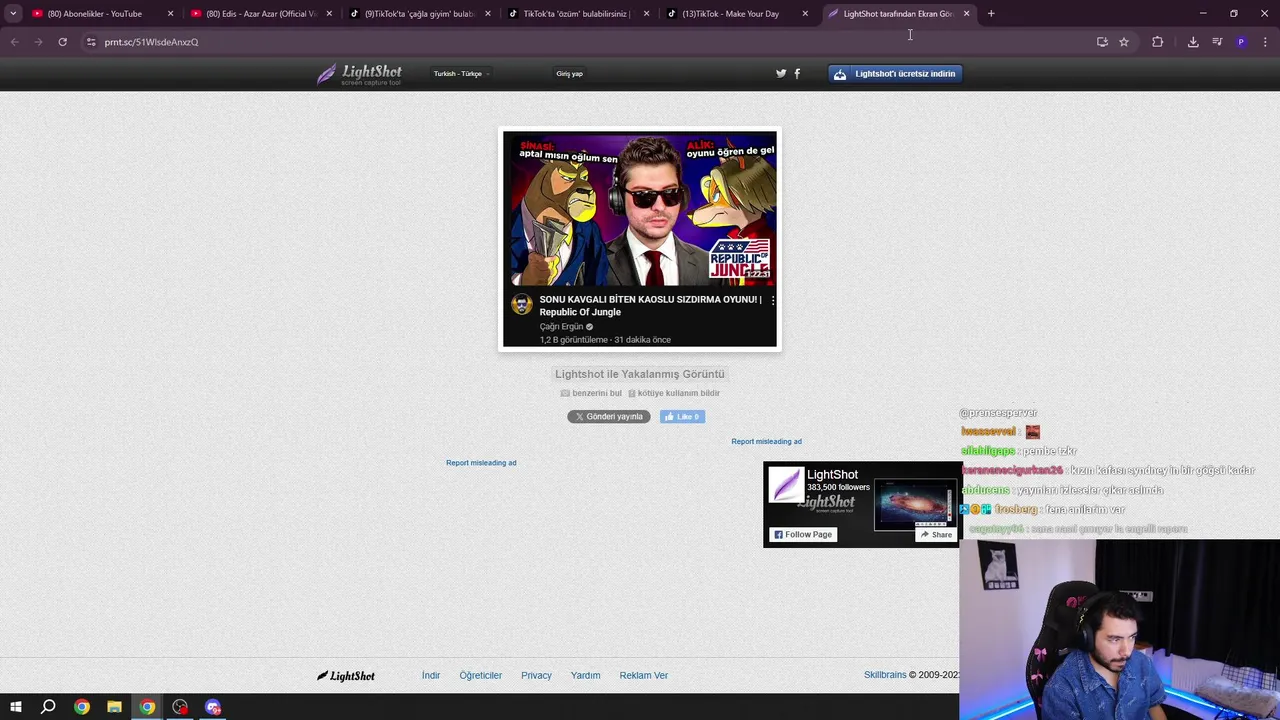1280x720 pixels.
Task: Click LightShot page avatar in Facebook widget
Action: 786,485
